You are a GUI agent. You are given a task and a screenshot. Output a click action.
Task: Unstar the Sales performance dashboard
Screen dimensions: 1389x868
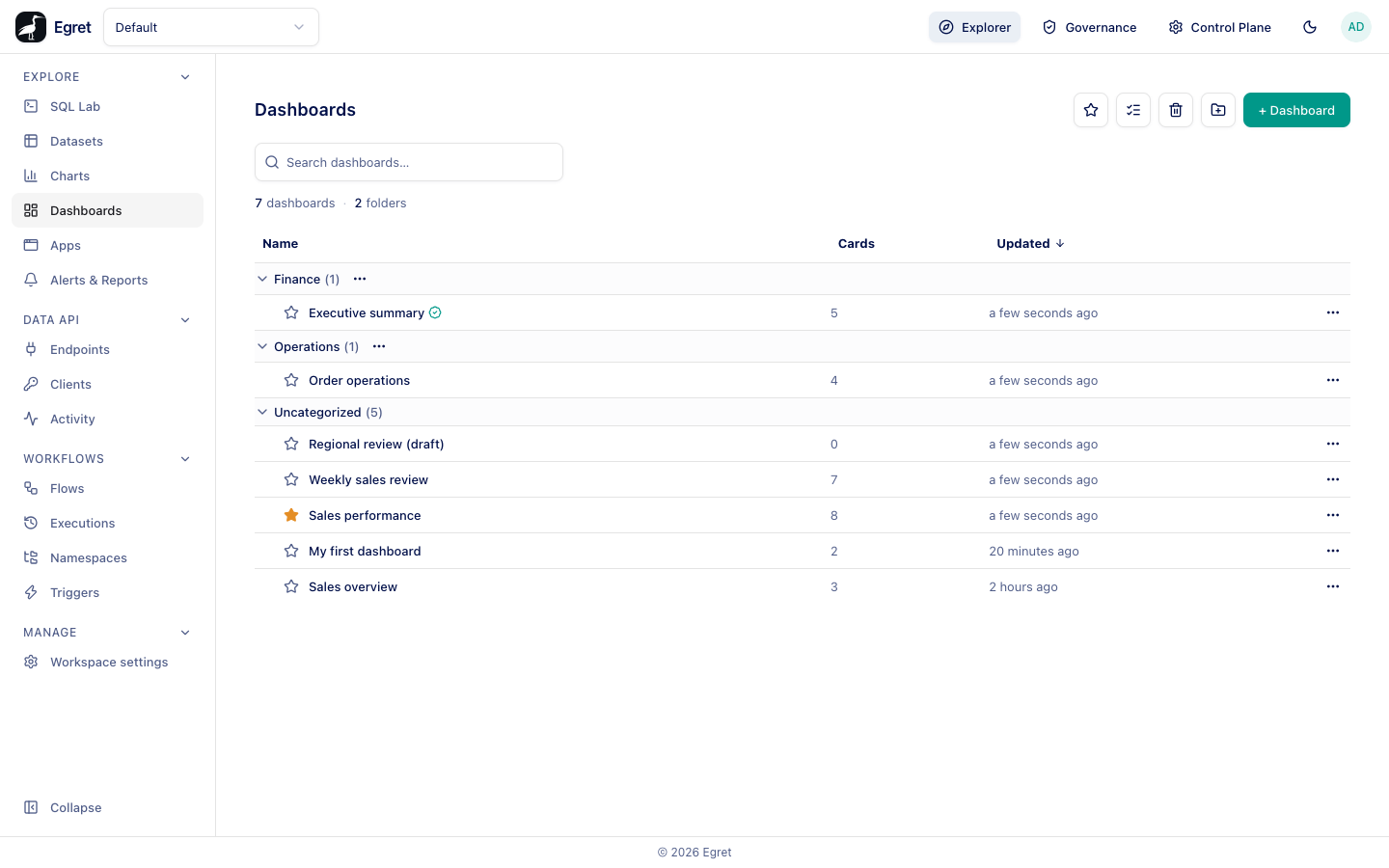(x=291, y=515)
